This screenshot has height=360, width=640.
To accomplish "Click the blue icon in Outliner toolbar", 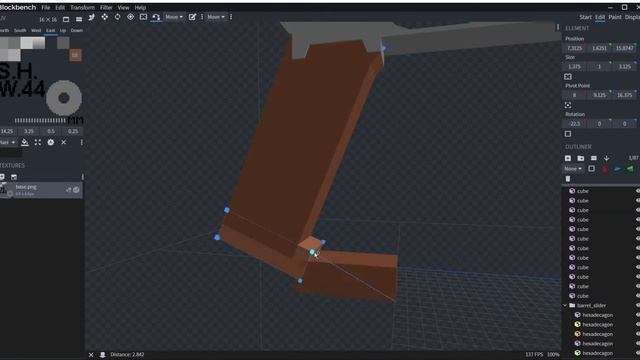I will point(617,169).
